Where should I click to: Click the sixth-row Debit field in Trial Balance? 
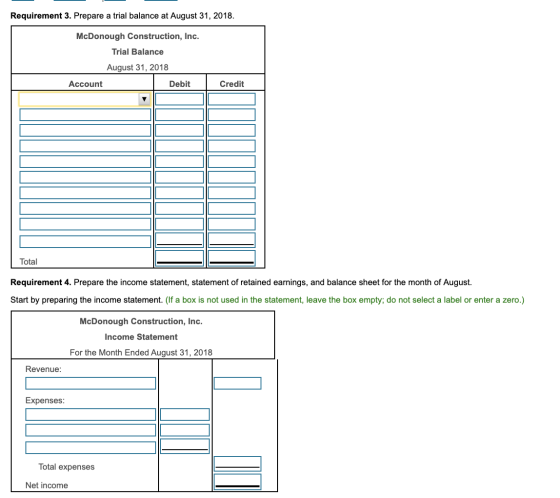pos(180,177)
